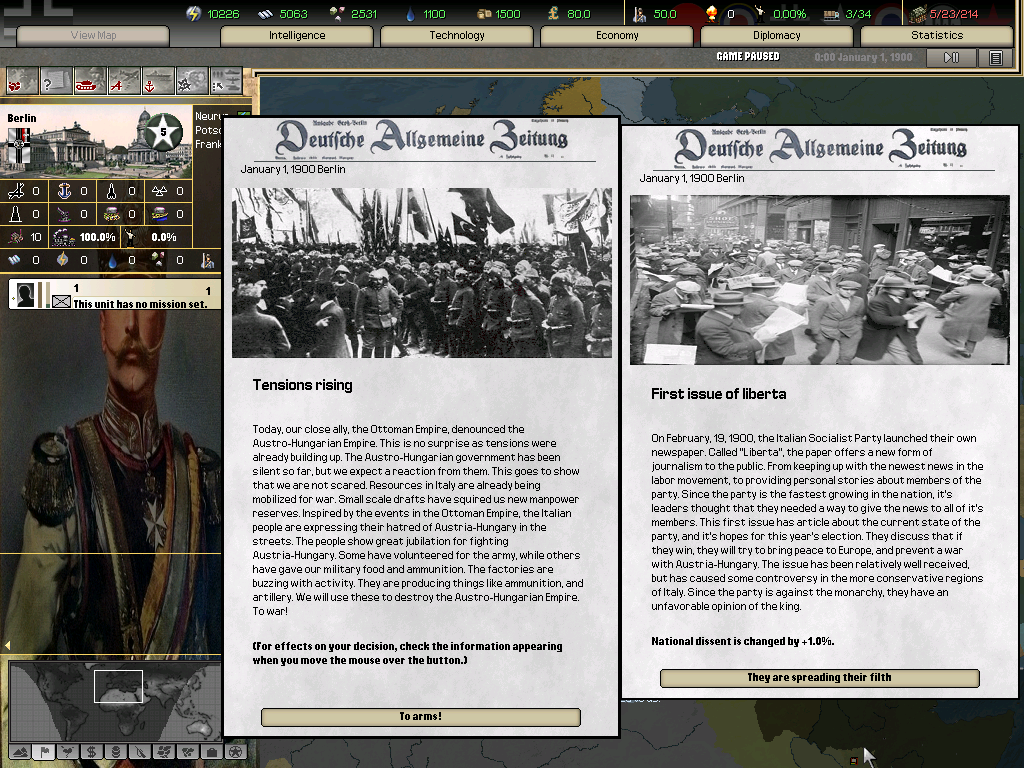Open the Statistics tab
Image resolution: width=1024 pixels, height=768 pixels.
pyautogui.click(x=934, y=35)
